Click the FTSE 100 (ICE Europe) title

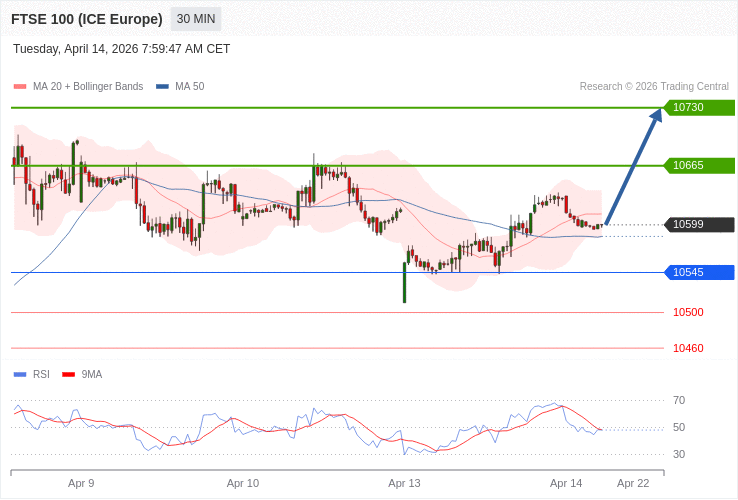[x=87, y=19]
